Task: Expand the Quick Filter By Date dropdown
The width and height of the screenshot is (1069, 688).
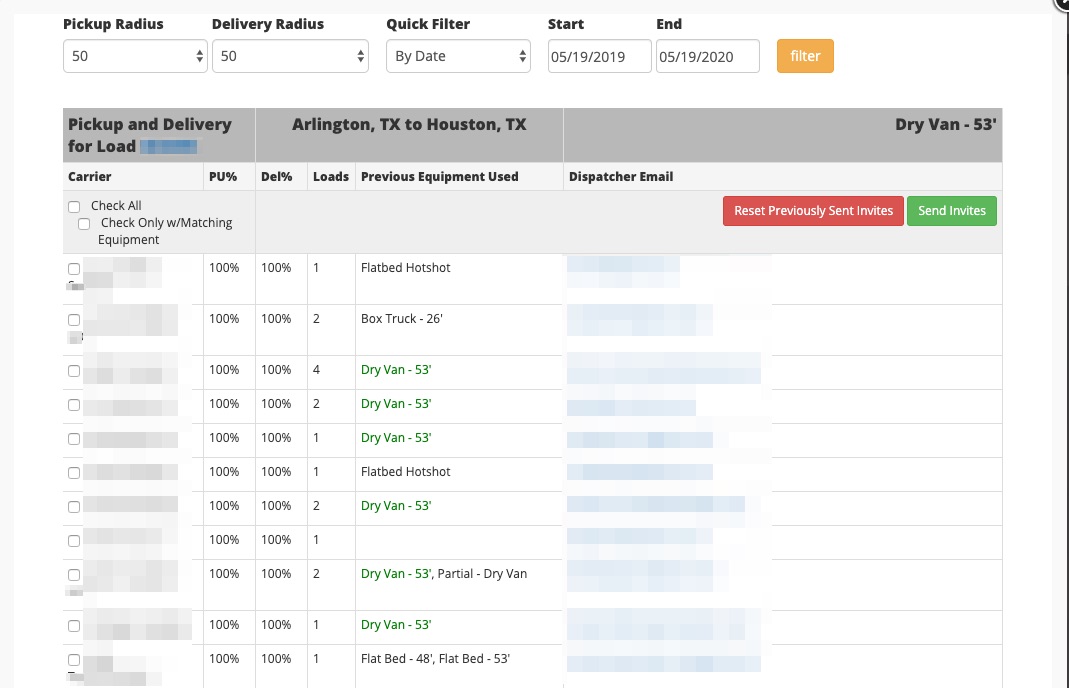Action: coord(458,57)
